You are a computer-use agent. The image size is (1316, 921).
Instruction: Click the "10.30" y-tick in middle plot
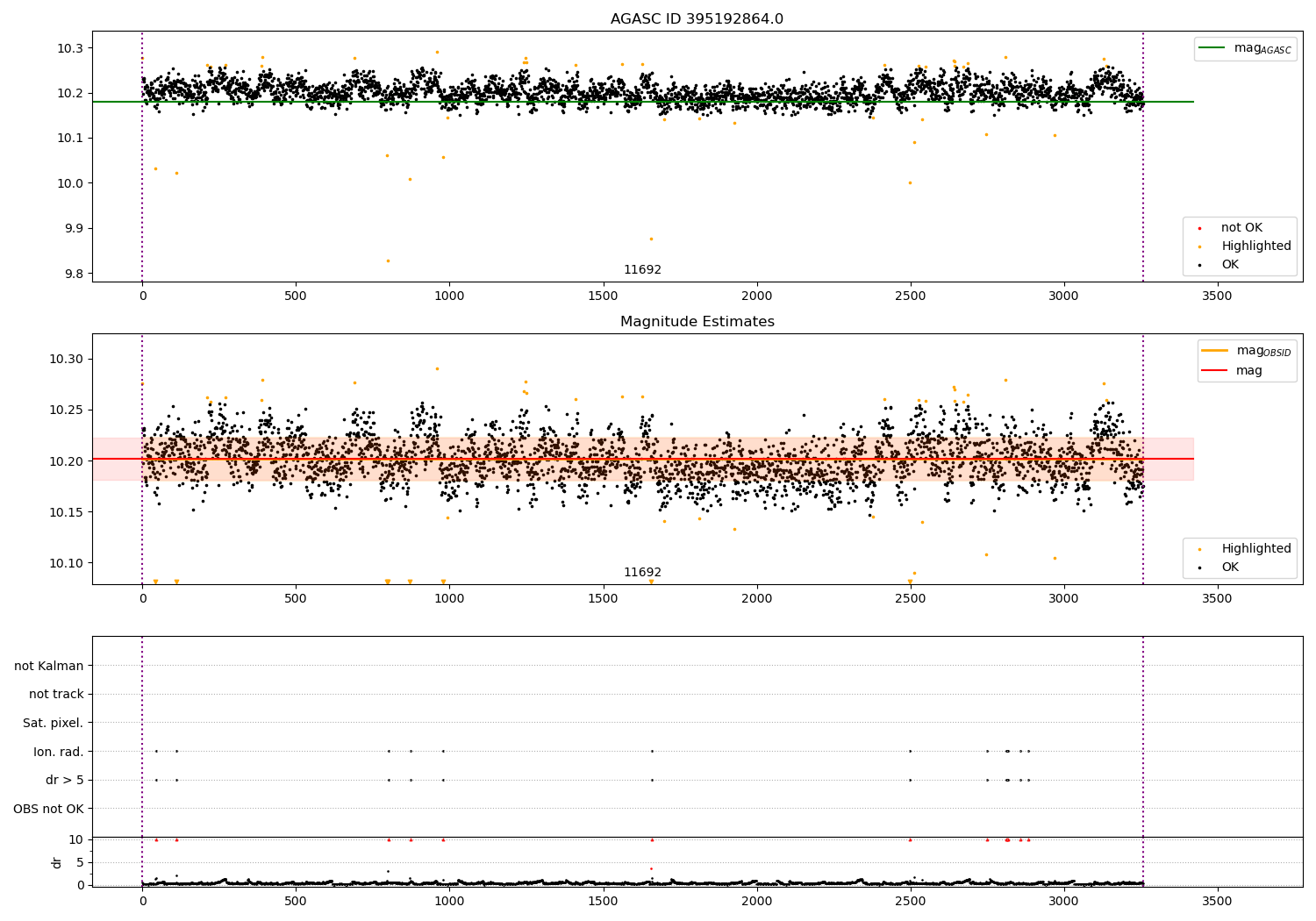pos(67,360)
